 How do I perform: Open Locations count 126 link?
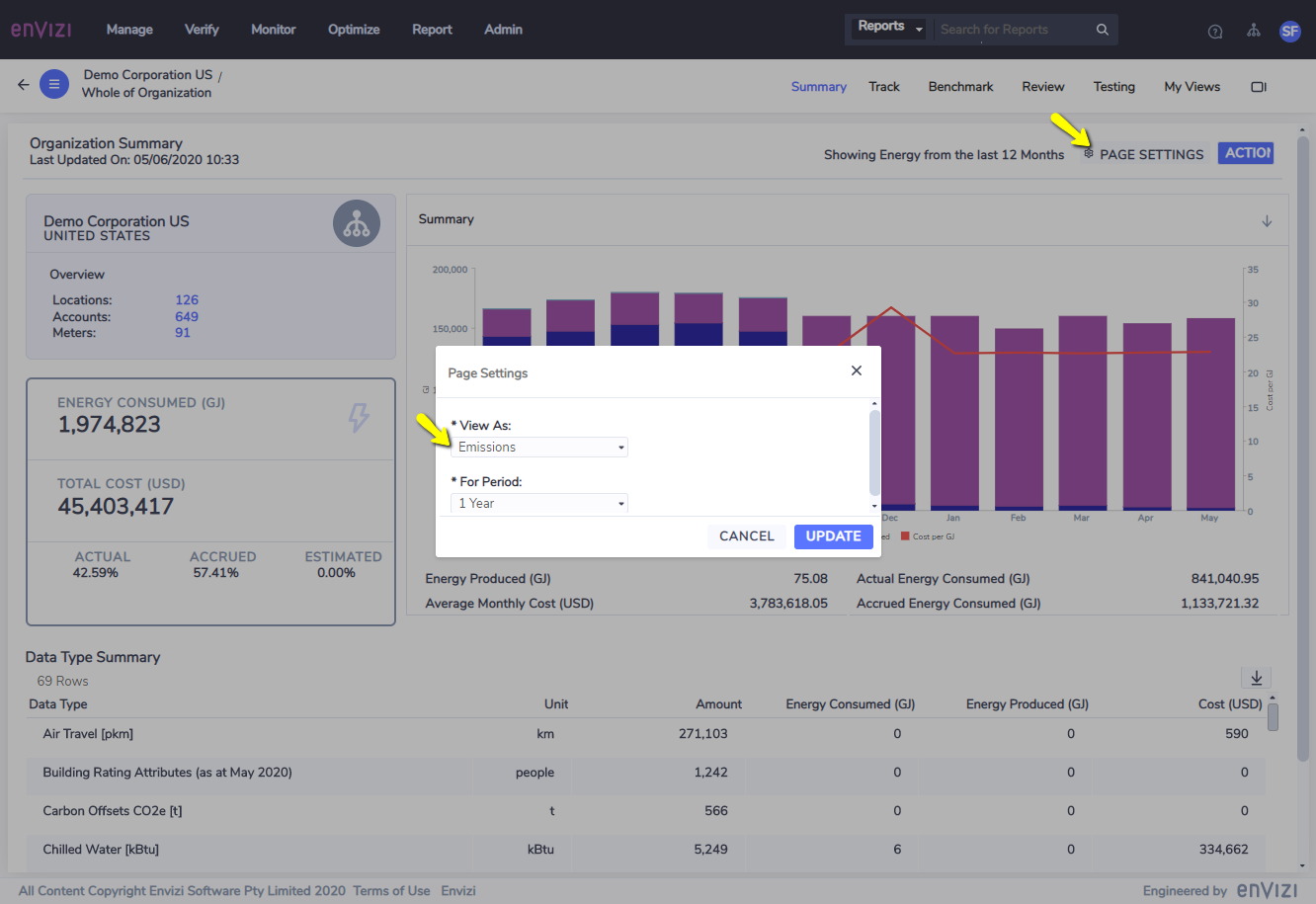point(187,300)
